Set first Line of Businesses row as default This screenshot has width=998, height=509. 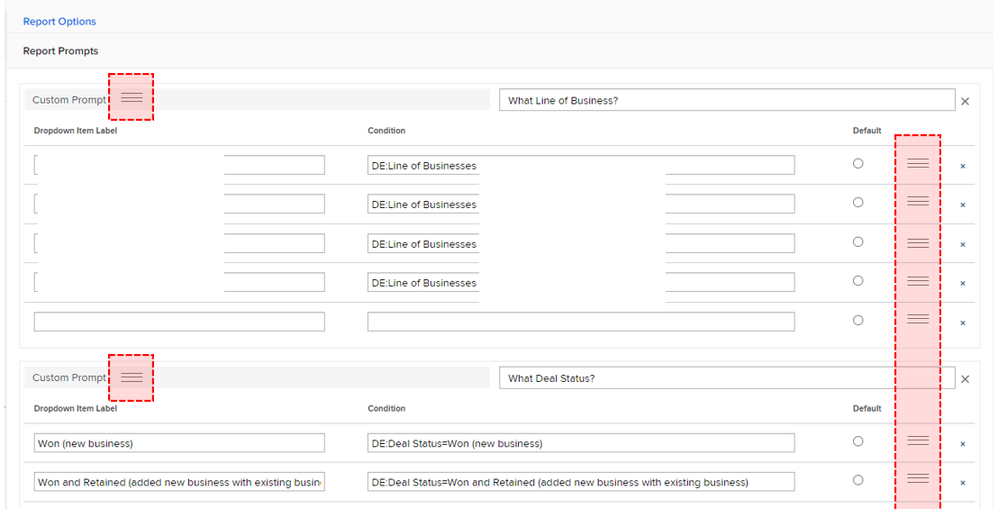point(858,164)
